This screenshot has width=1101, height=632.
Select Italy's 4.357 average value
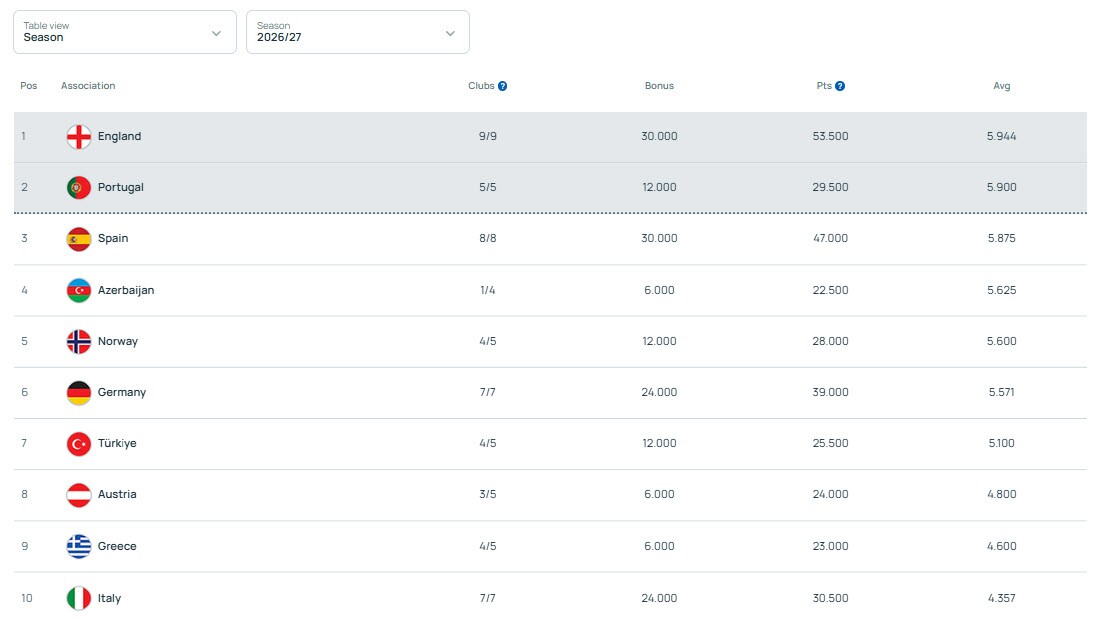(1001, 598)
